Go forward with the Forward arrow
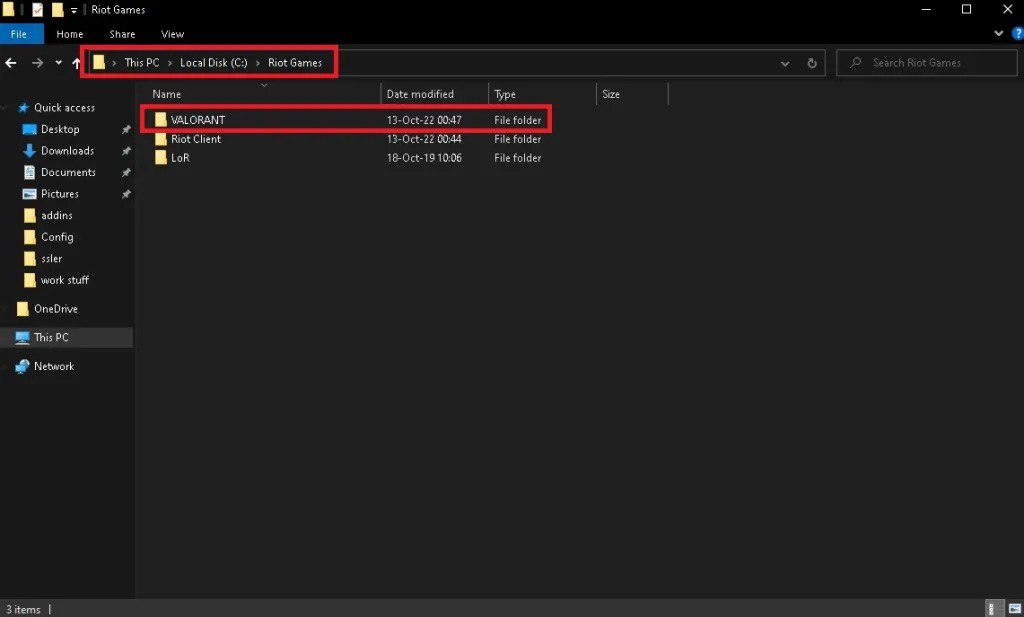The image size is (1024, 617). (x=37, y=63)
